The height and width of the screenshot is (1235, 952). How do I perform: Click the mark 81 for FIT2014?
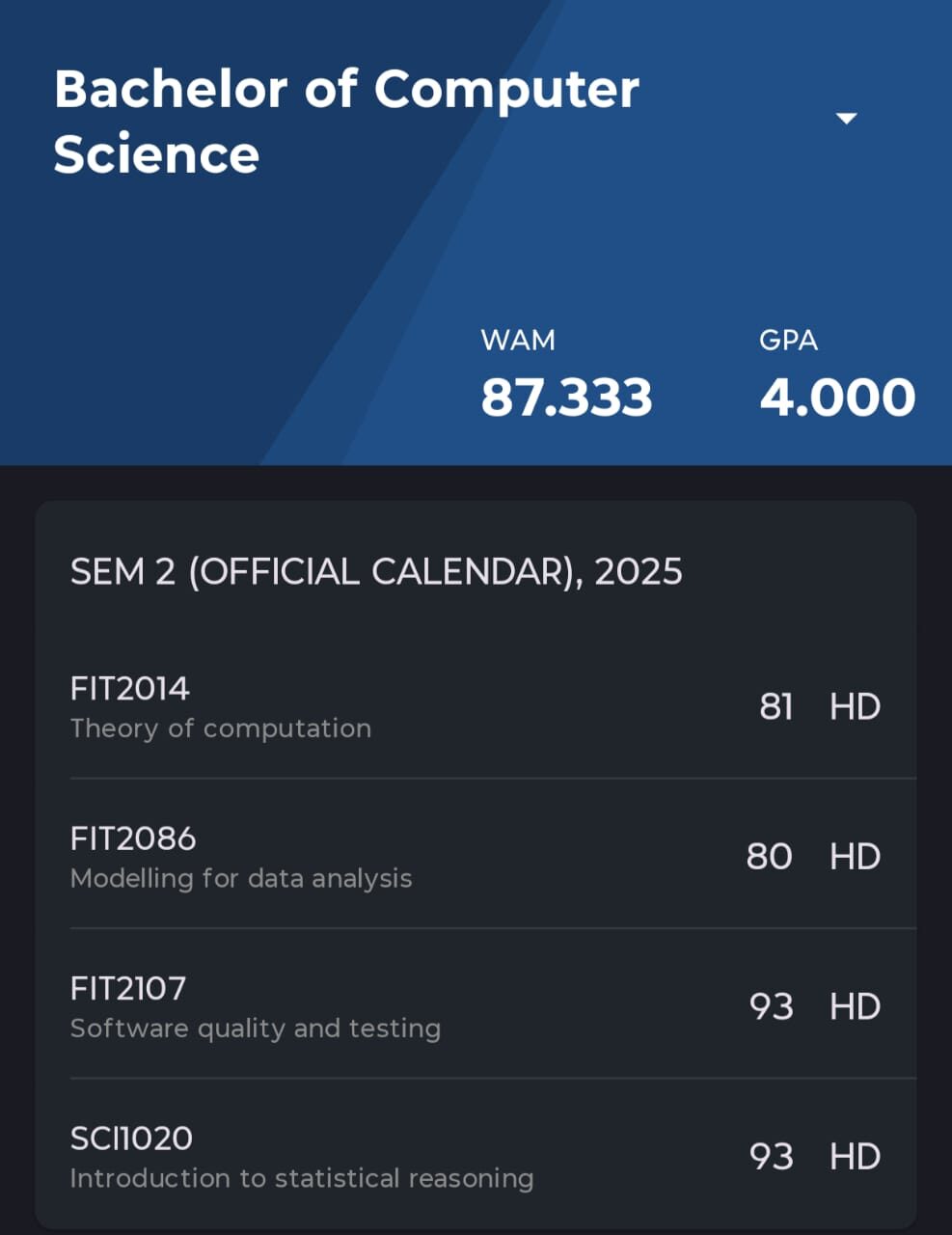click(x=775, y=707)
